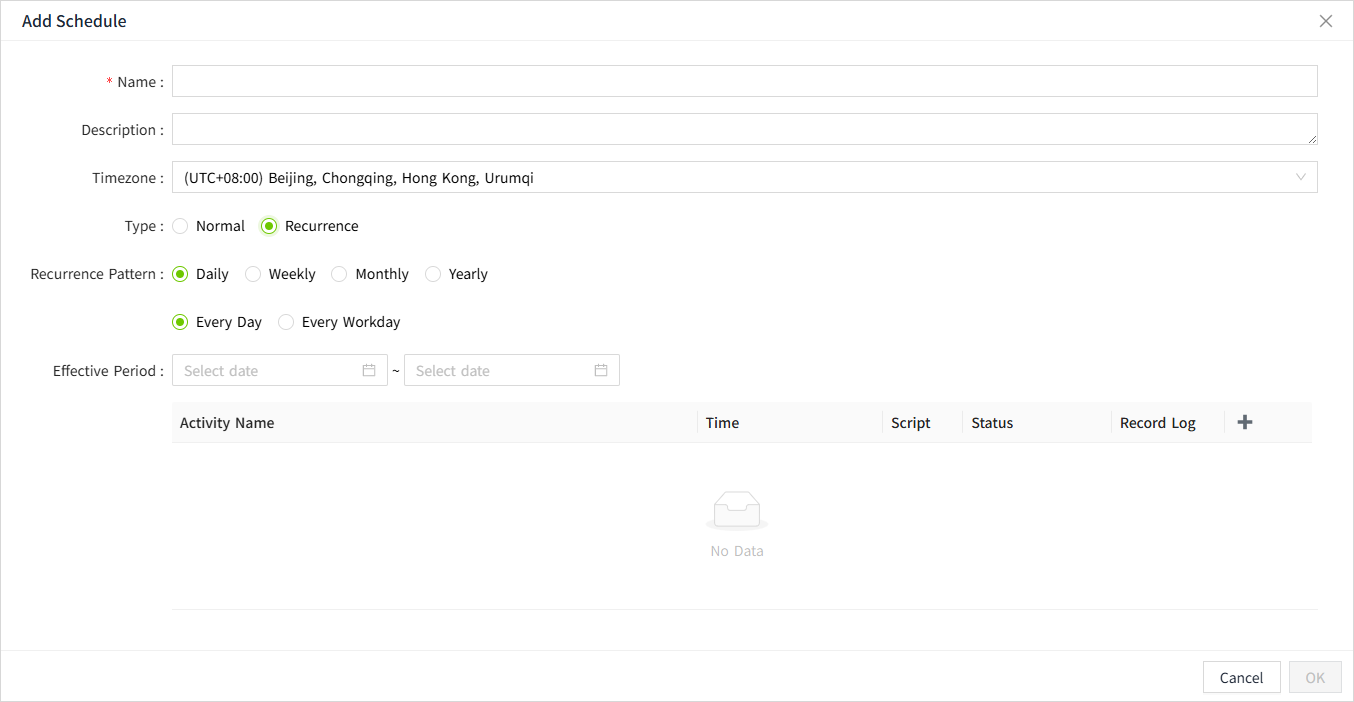Click the Activity Name column header
Viewport: 1354px width, 702px height.
click(227, 423)
